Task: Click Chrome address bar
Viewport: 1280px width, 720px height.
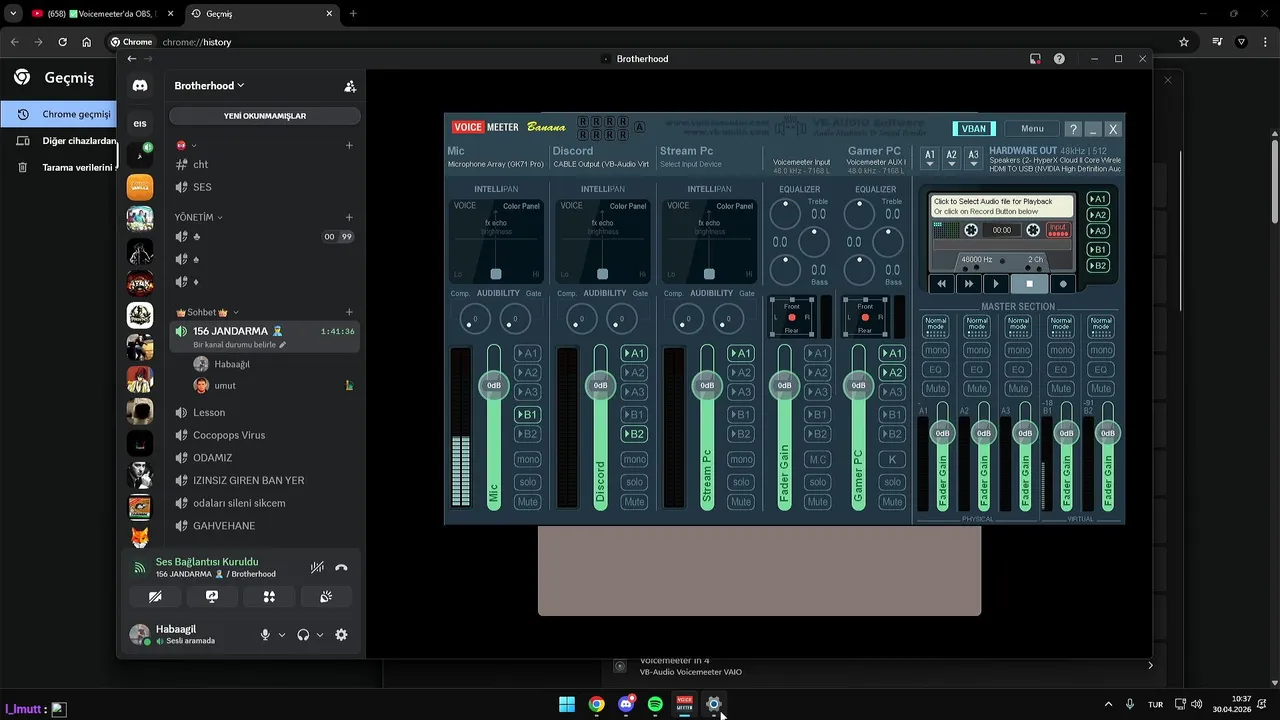Action: click(x=640, y=42)
